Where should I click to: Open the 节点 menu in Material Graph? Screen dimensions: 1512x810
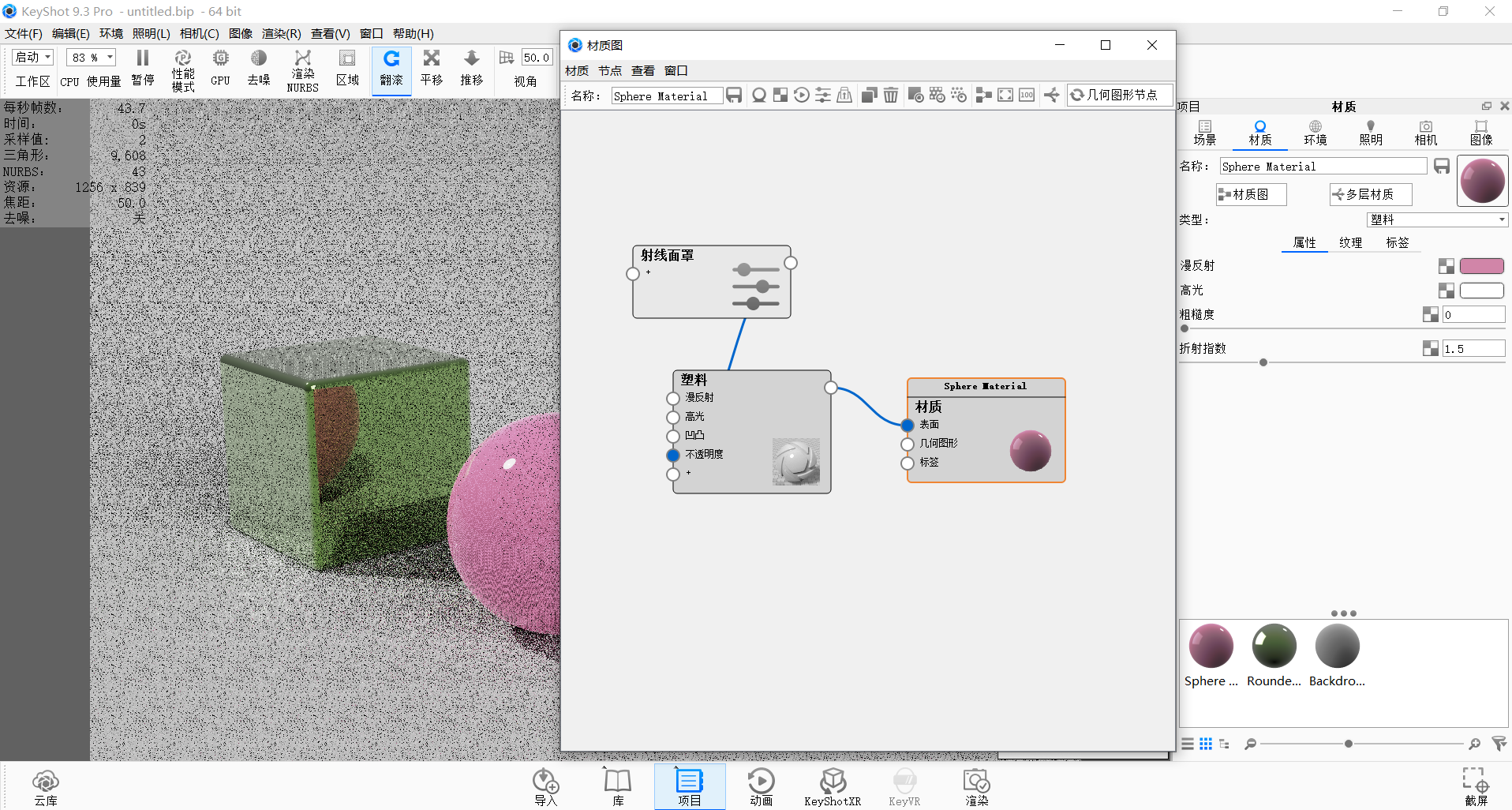[610, 70]
